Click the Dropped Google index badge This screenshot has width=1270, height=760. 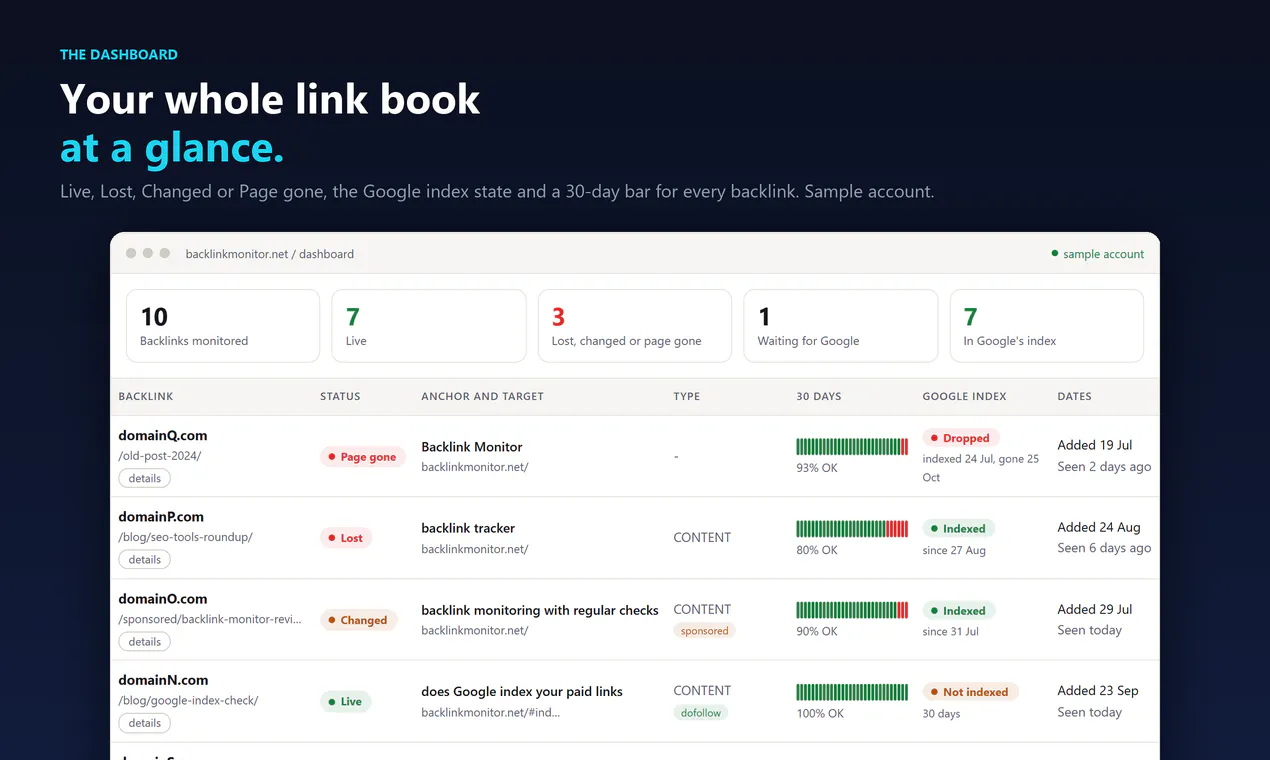click(x=961, y=438)
